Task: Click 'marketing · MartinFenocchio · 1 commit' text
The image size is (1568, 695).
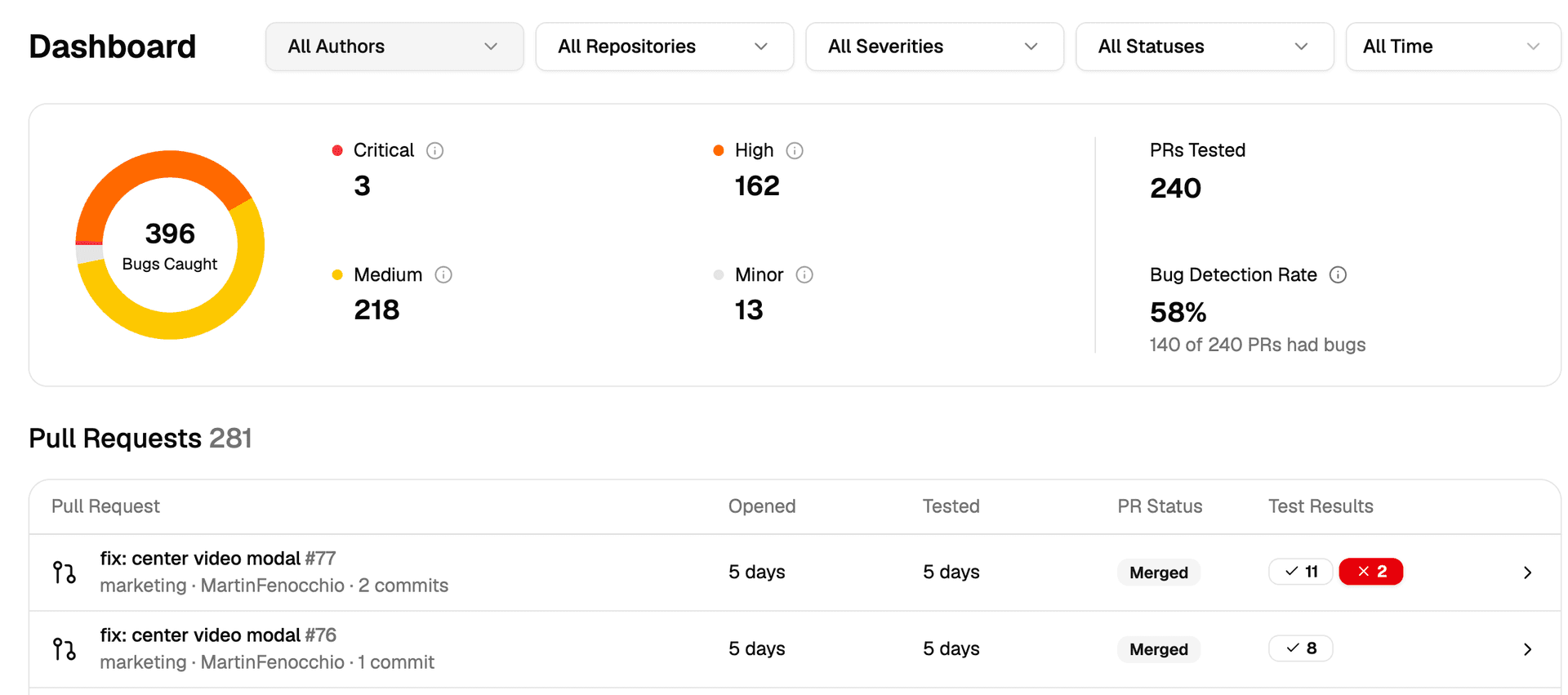Action: pyautogui.click(x=267, y=662)
